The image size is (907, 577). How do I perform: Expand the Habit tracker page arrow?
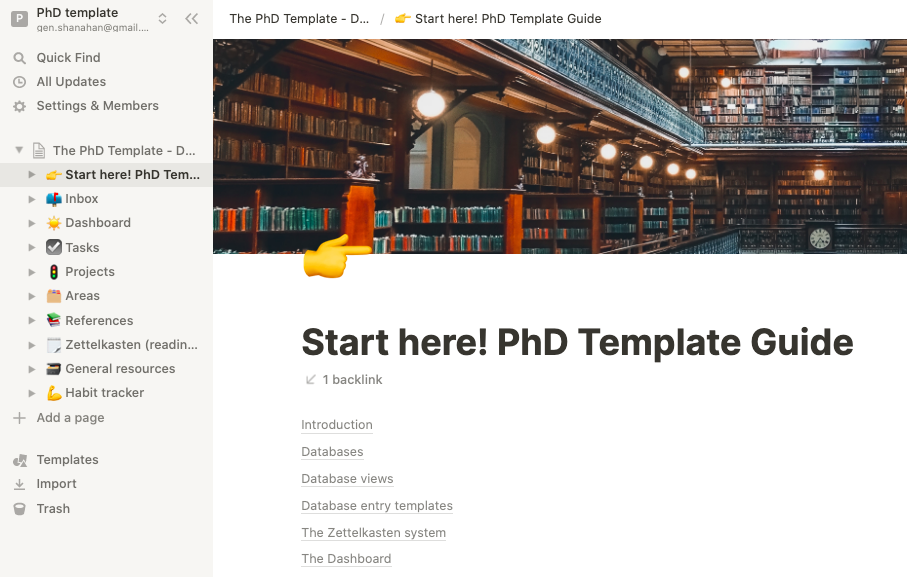coord(32,393)
